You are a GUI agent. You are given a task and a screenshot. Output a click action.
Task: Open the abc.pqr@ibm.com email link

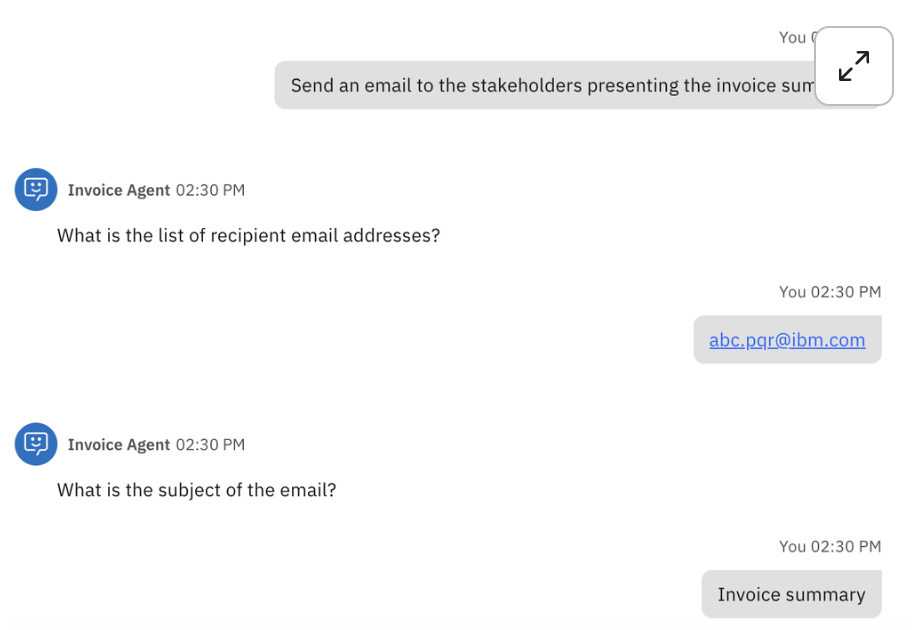787,340
